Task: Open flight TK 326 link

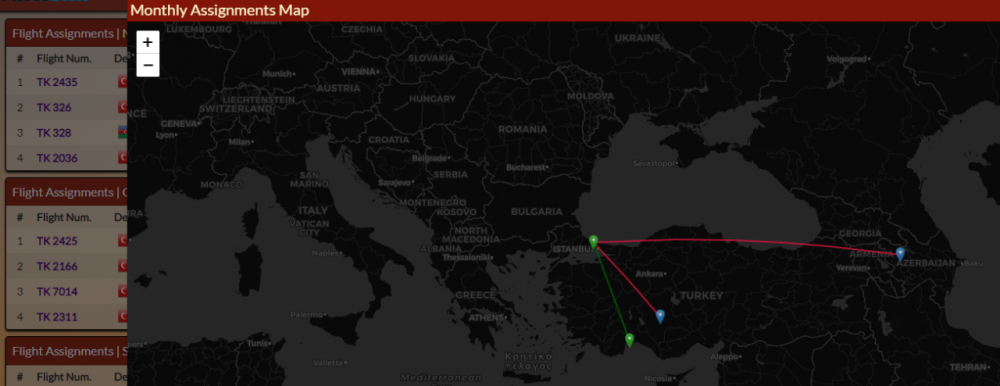Action: coord(54,107)
